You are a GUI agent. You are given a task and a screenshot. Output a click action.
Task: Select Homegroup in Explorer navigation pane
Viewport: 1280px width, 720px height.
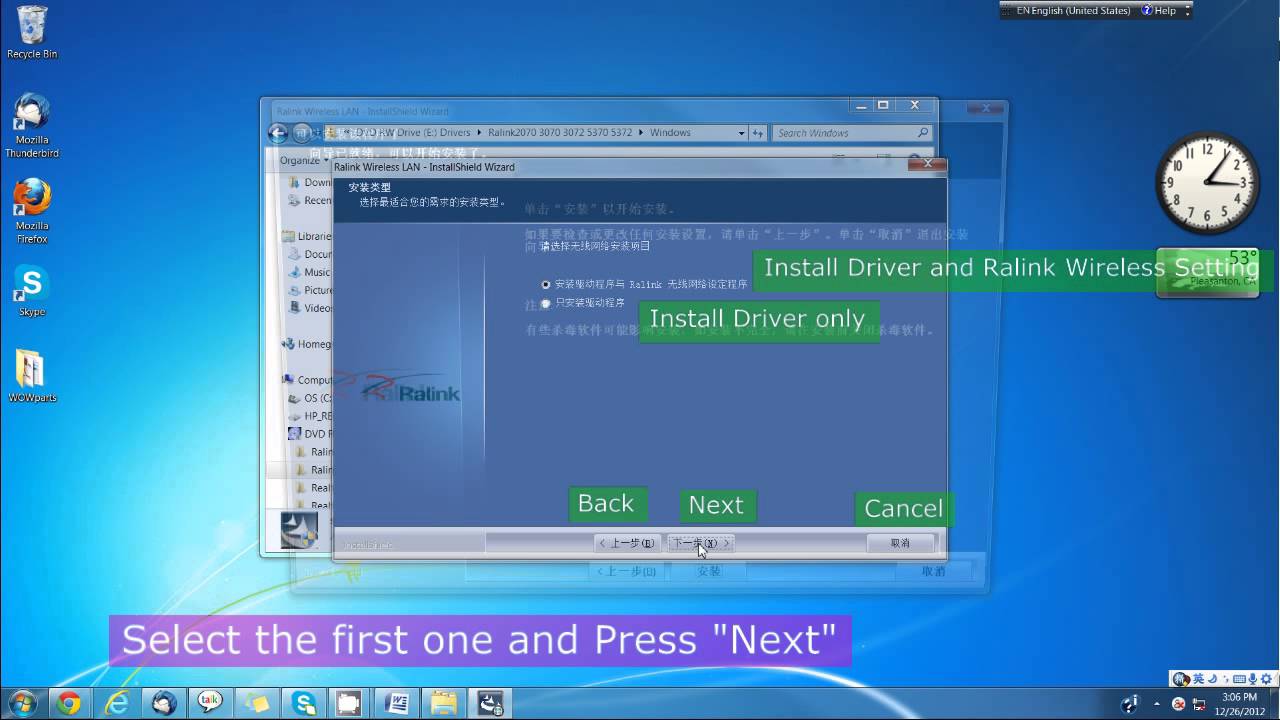click(x=308, y=345)
